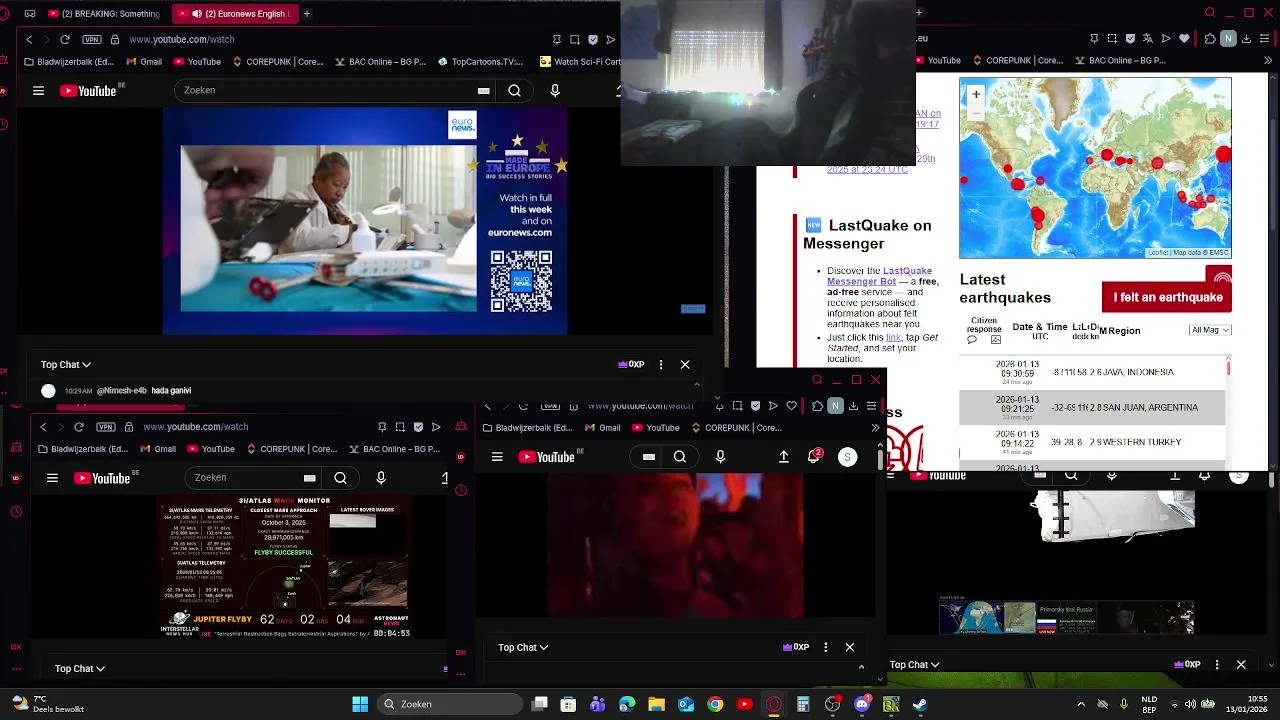Screen dimensions: 1280x720
Task: Open YouTube guide menu in bottom-left window
Action: 52,478
